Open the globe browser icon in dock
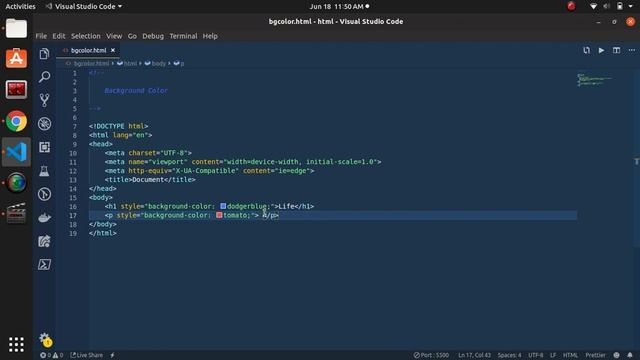 16,182
